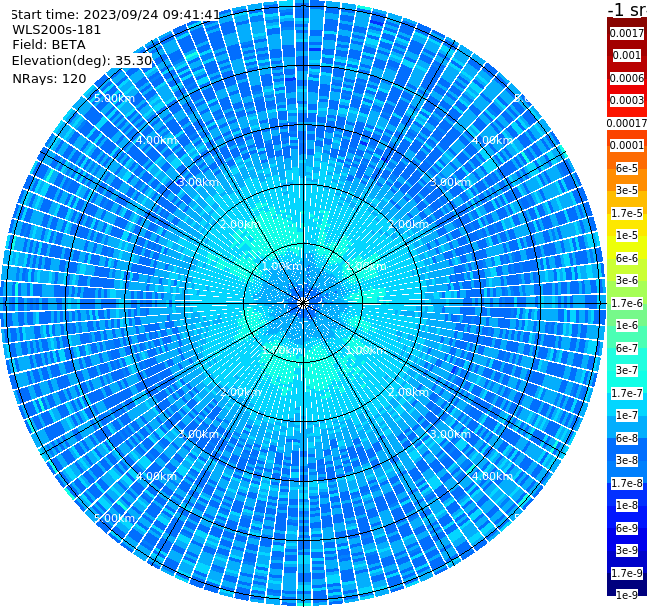
Task: Click the NRays: 120 label
Action: 49,78
